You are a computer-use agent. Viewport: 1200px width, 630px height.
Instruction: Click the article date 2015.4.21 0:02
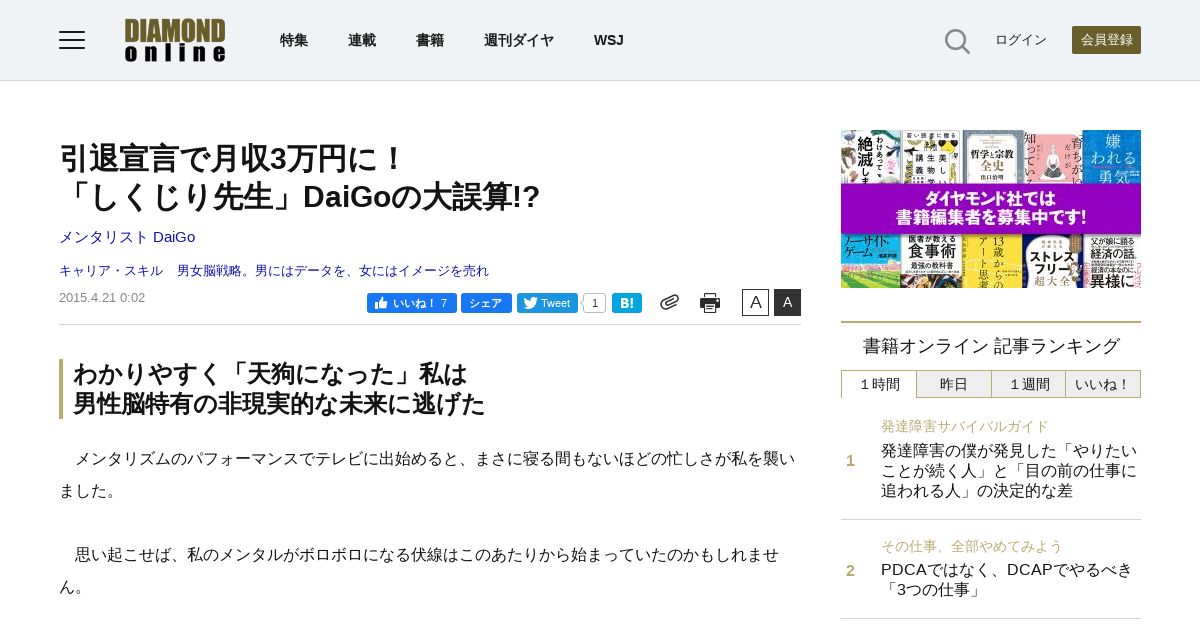(102, 298)
